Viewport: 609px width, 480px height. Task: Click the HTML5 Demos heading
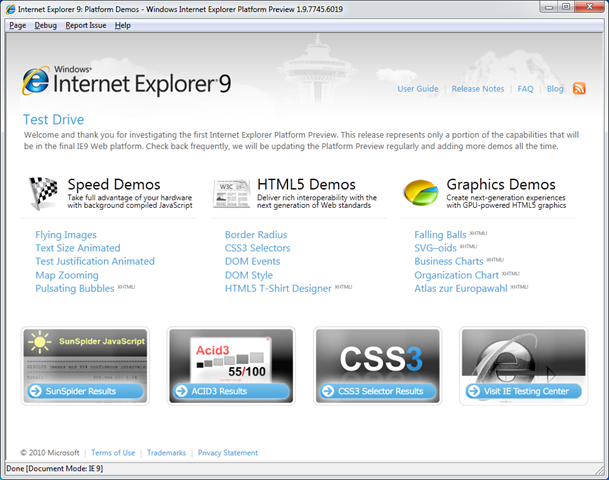pos(306,184)
